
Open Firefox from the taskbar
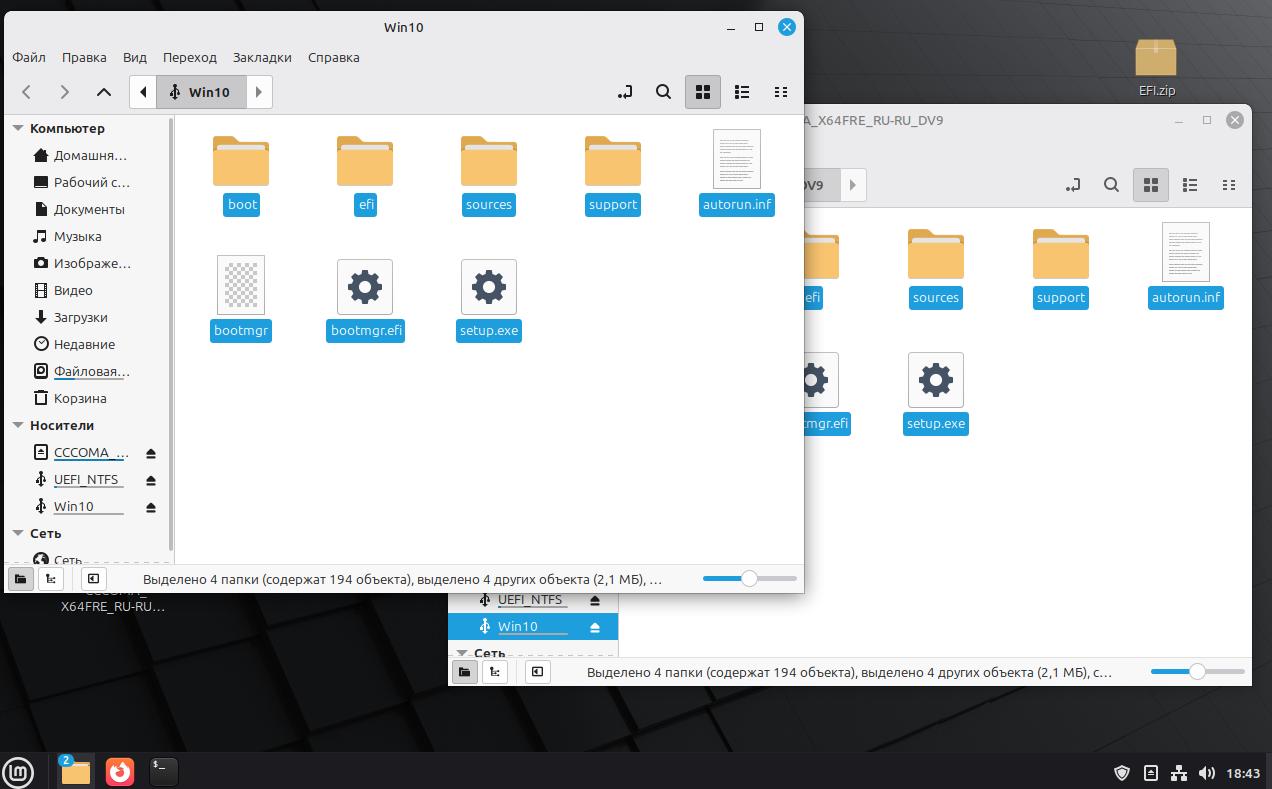(120, 772)
